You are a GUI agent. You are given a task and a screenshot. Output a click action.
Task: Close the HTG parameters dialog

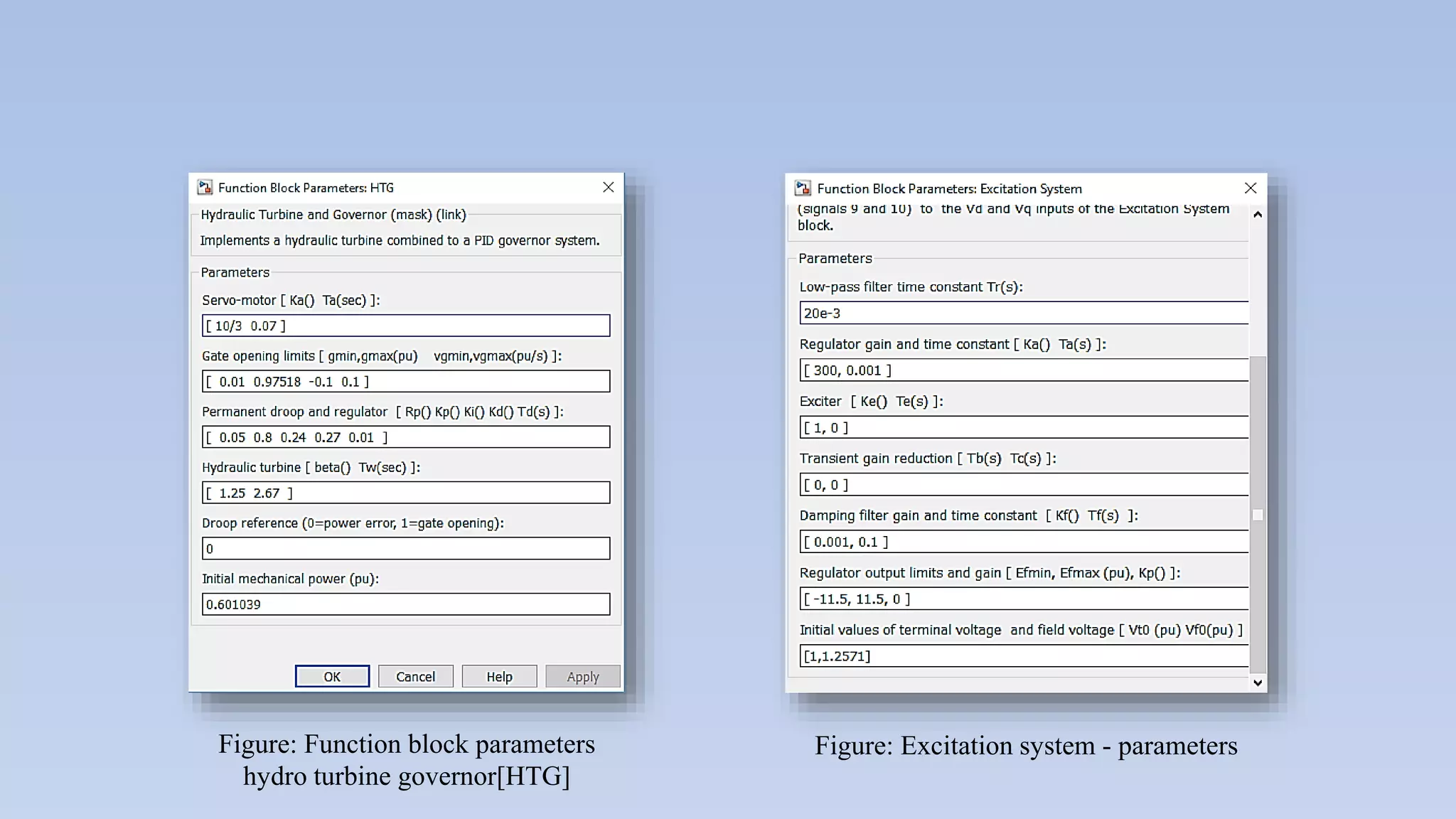click(x=609, y=187)
